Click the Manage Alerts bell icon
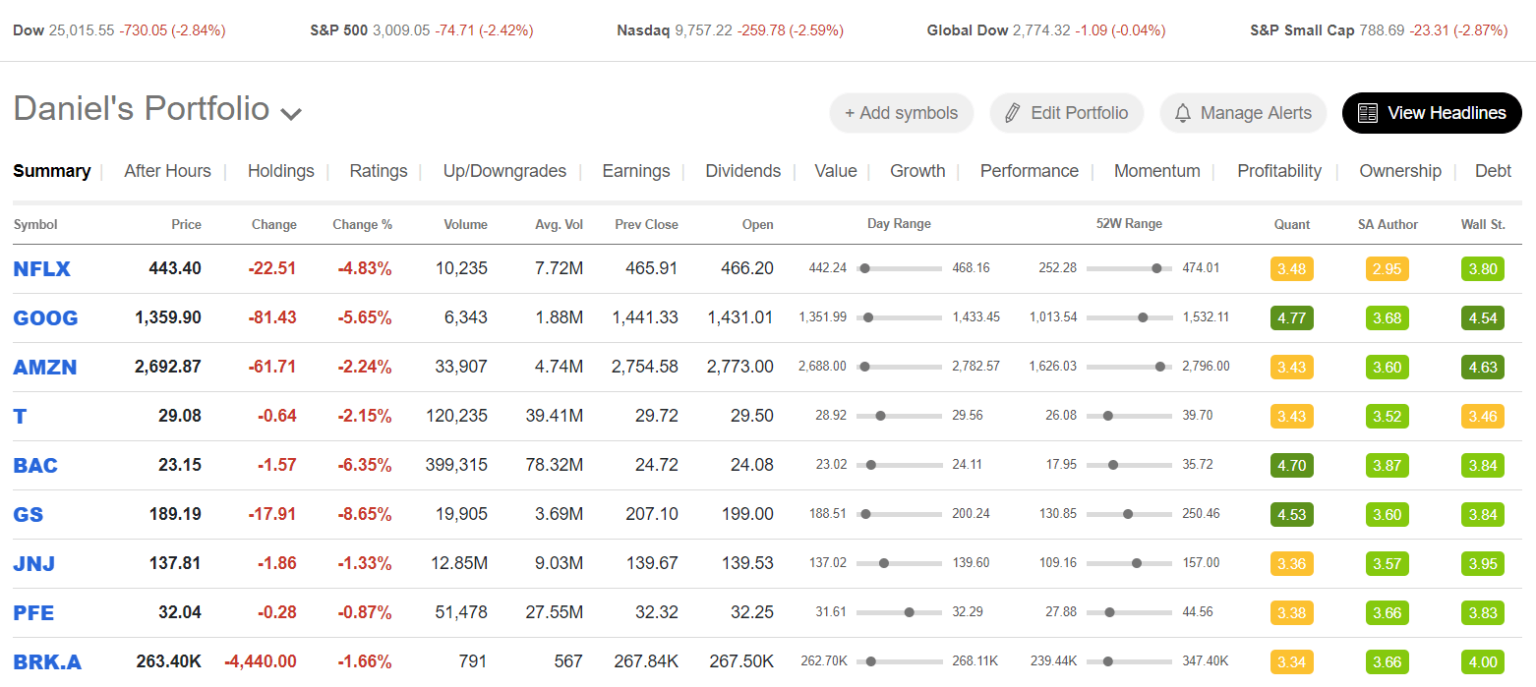This screenshot has height=687, width=1536. [1182, 112]
